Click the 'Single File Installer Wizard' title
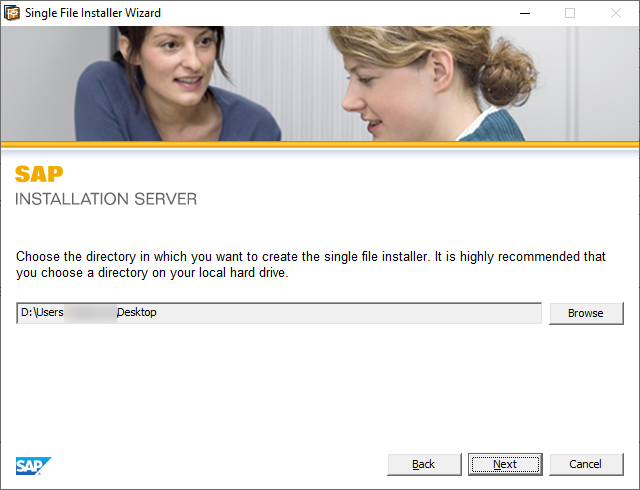This screenshot has height=490, width=640. point(93,13)
